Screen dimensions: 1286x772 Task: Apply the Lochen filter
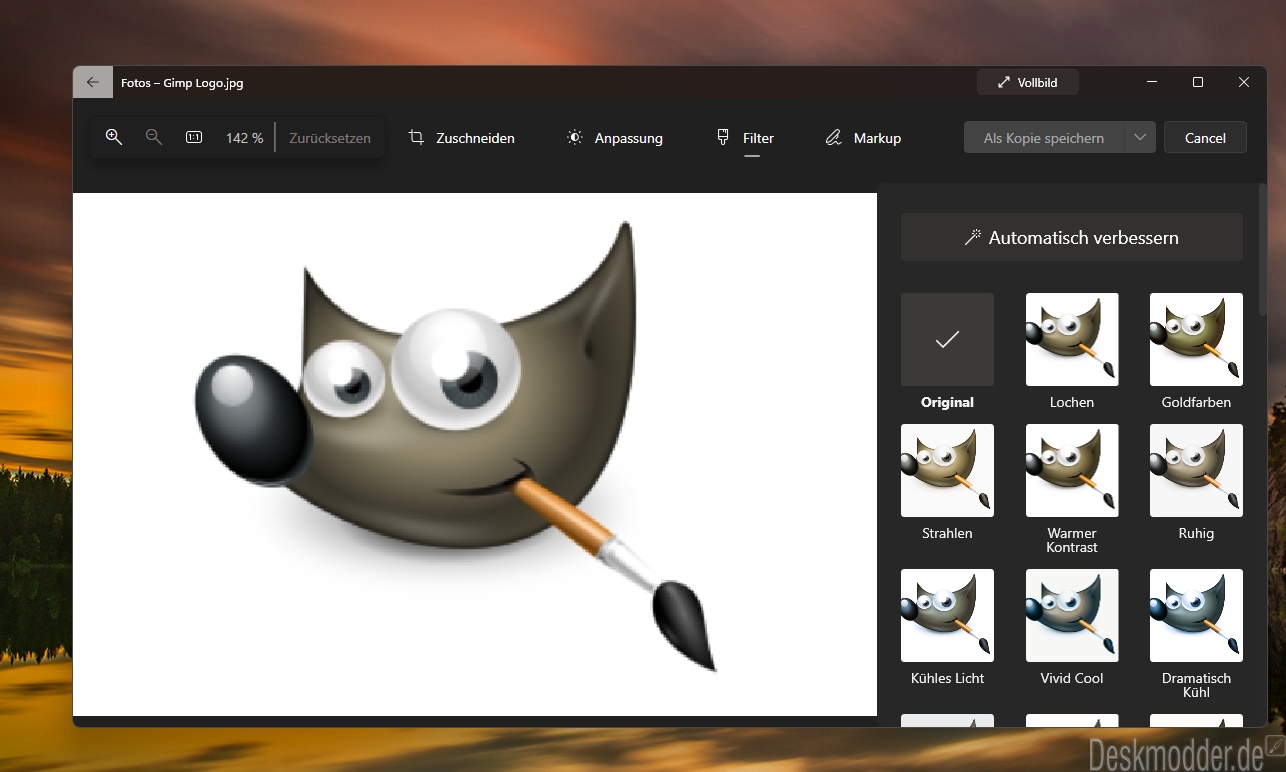[x=1072, y=339]
